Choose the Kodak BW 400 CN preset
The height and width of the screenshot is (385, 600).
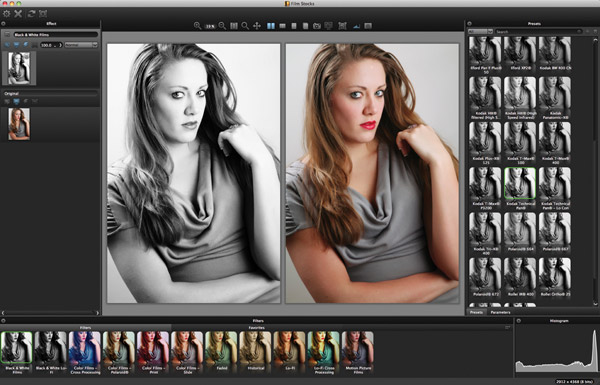tap(555, 53)
